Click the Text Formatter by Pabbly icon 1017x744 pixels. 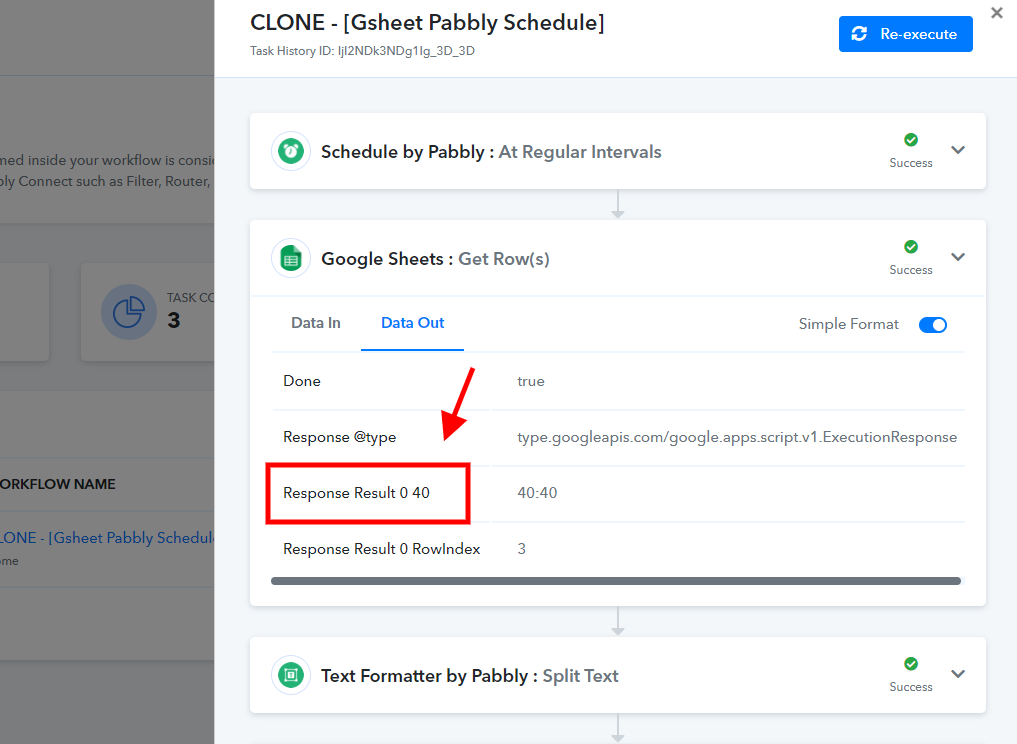[291, 675]
